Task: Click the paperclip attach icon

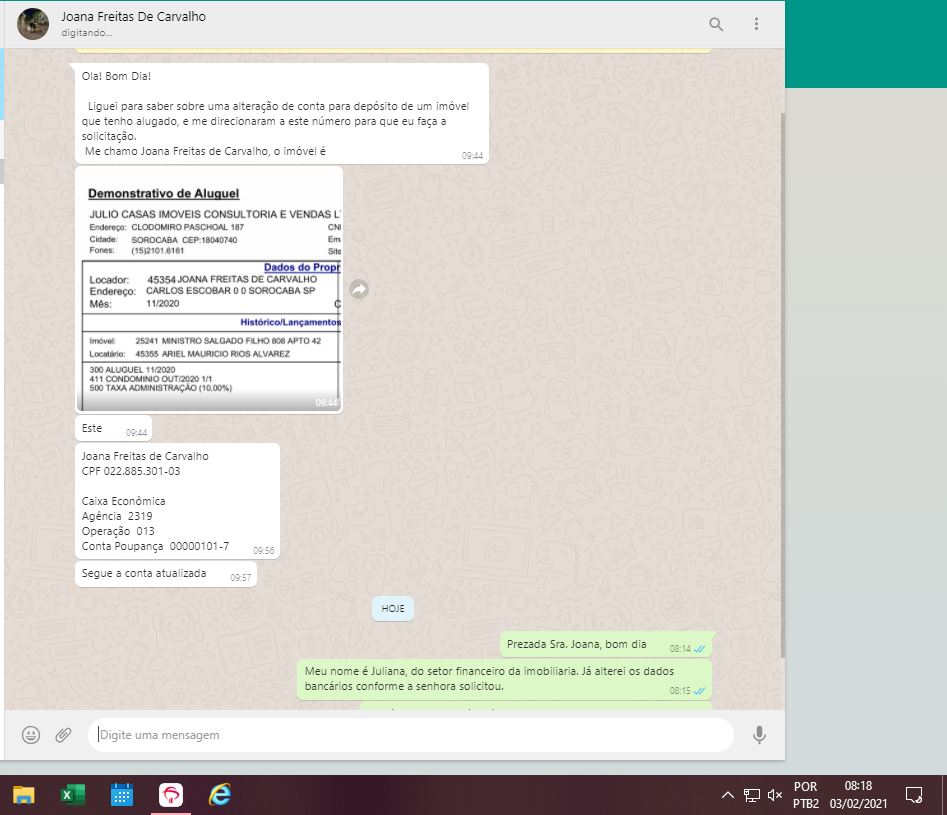Action: (63, 735)
